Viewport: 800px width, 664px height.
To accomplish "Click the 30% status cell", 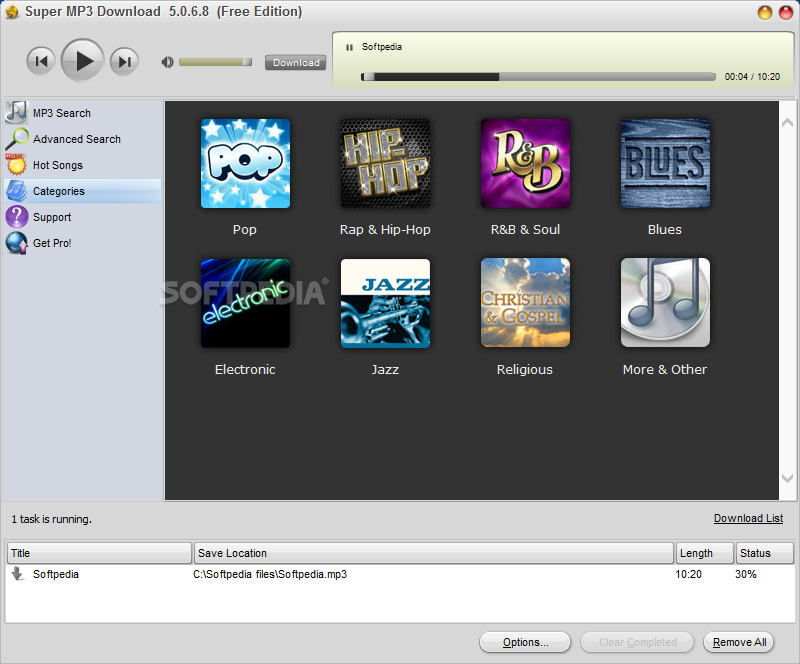I will coord(745,574).
